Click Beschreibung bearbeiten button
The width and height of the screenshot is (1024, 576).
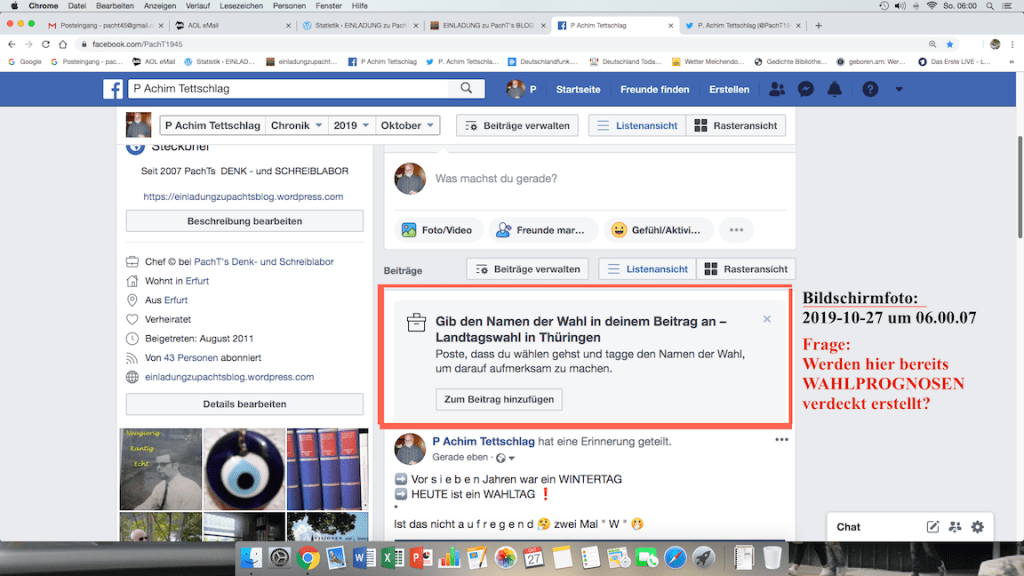point(244,221)
